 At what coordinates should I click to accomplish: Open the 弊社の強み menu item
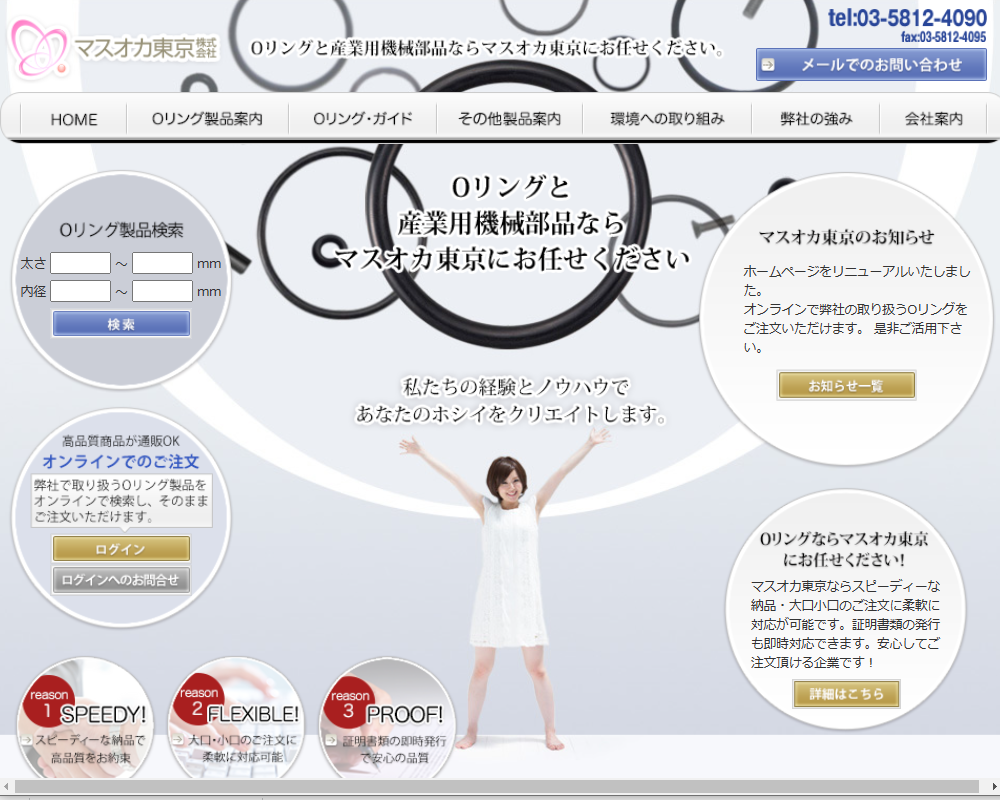pyautogui.click(x=816, y=119)
